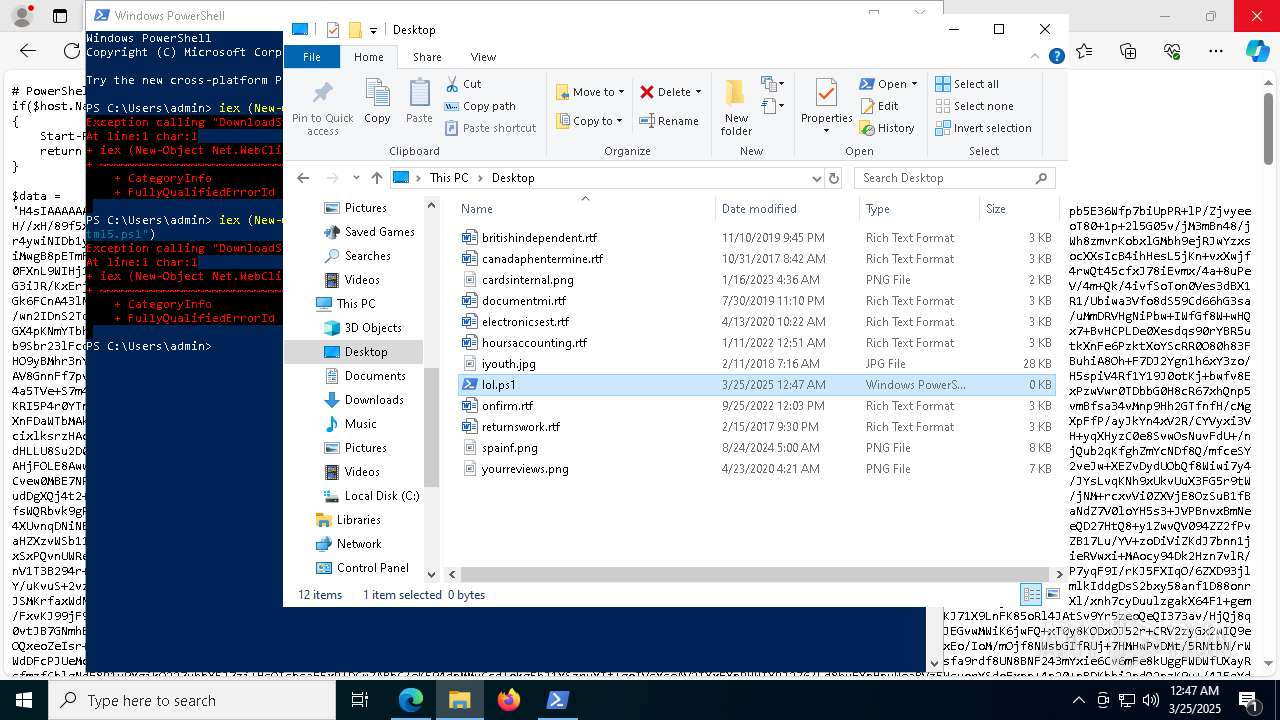Click Select all in ribbon
Image resolution: width=1280 pixels, height=720 pixels.
(x=967, y=84)
